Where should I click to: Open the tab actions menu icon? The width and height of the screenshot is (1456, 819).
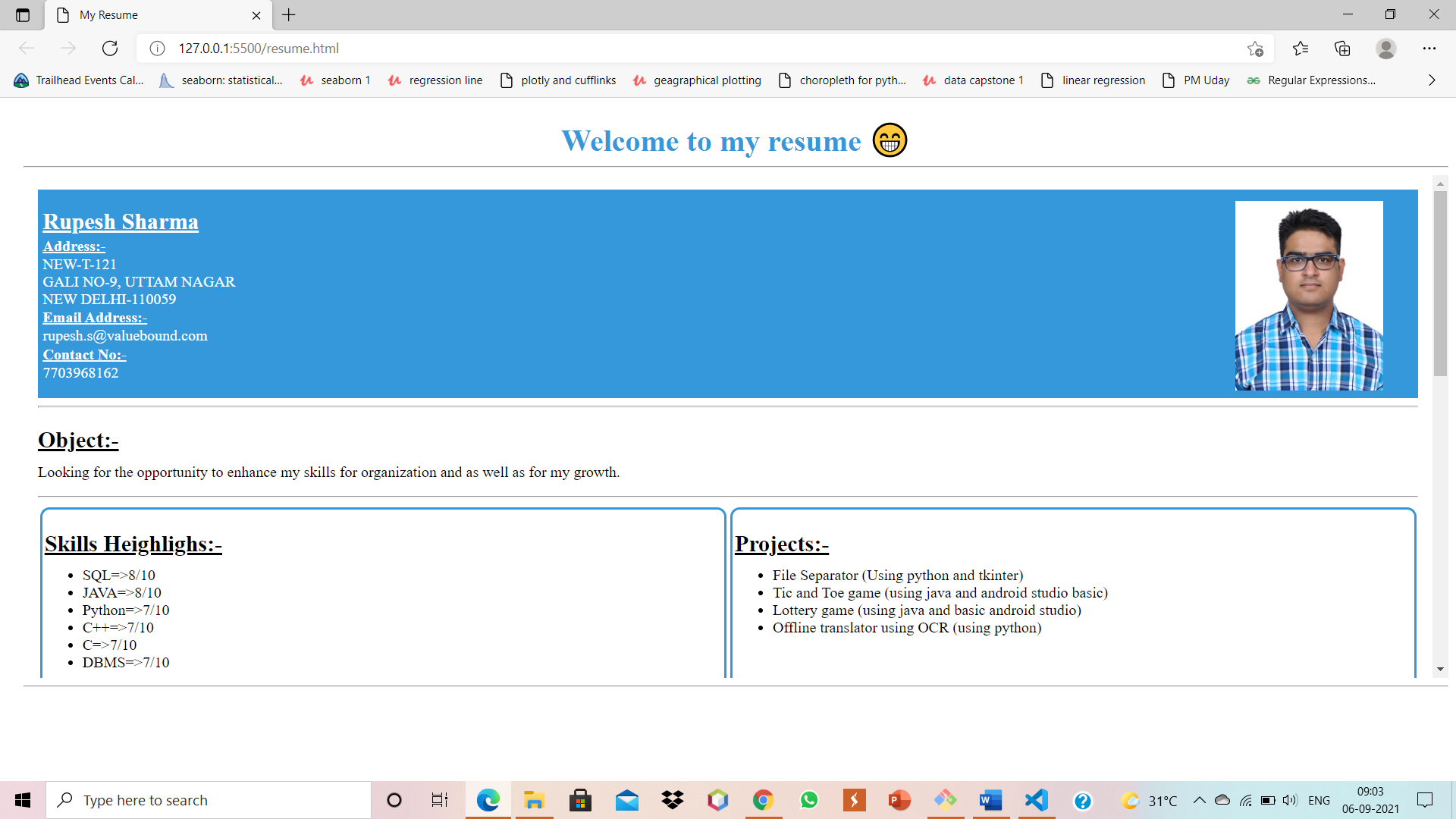click(23, 15)
